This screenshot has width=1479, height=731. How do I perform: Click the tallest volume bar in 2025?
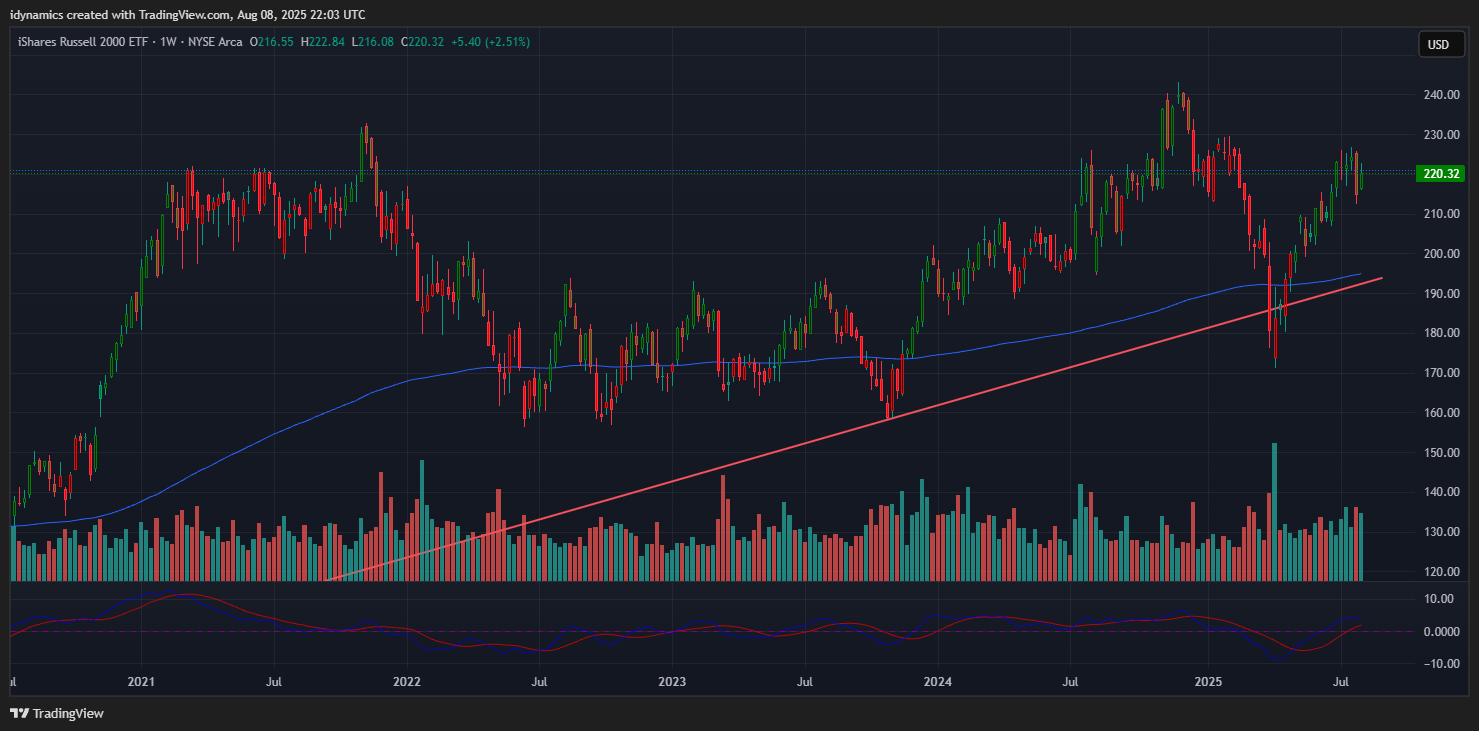(1274, 512)
